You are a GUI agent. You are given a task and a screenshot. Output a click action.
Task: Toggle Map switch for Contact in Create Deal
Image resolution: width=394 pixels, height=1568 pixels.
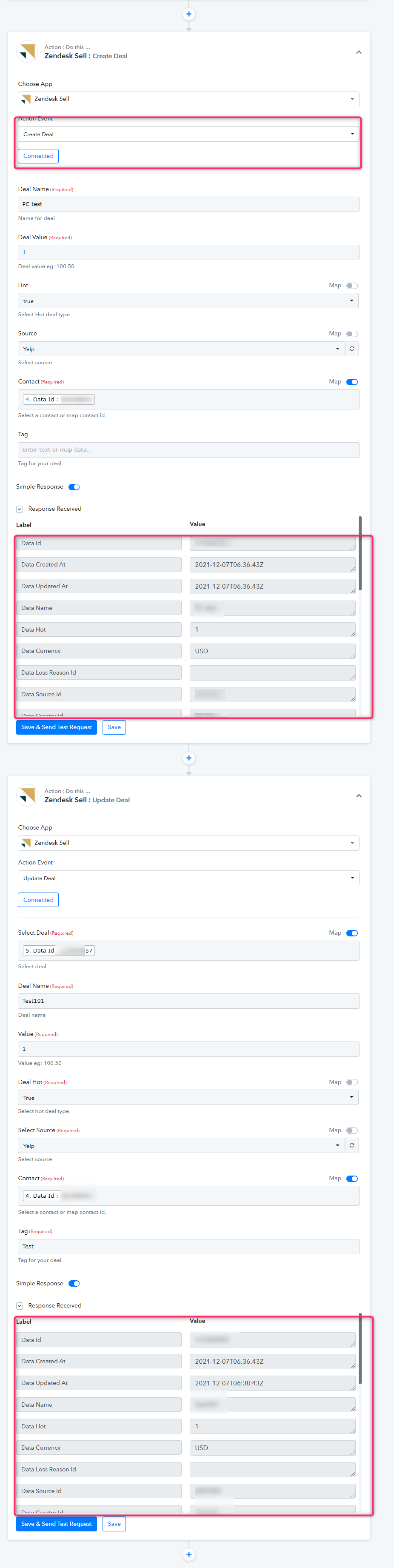coord(352,382)
